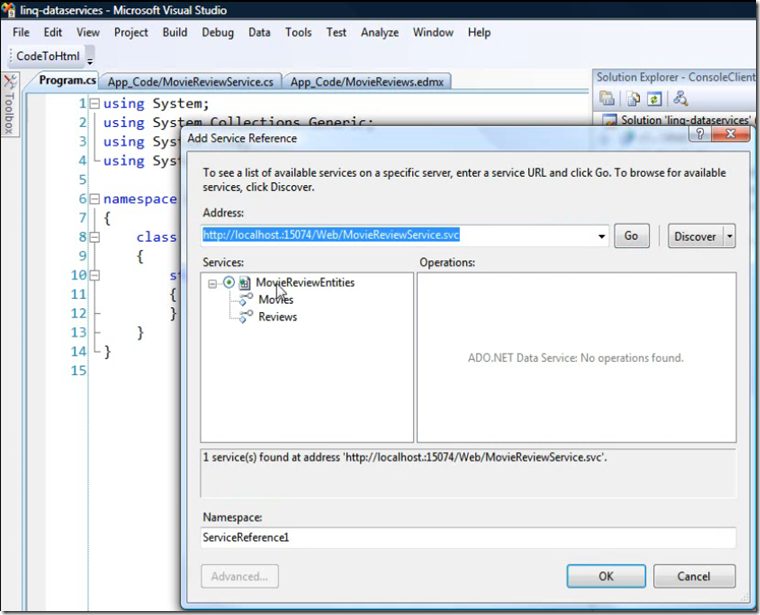Click the MovieReviewEntities service icon
This screenshot has height=615, width=760.
click(x=245, y=283)
